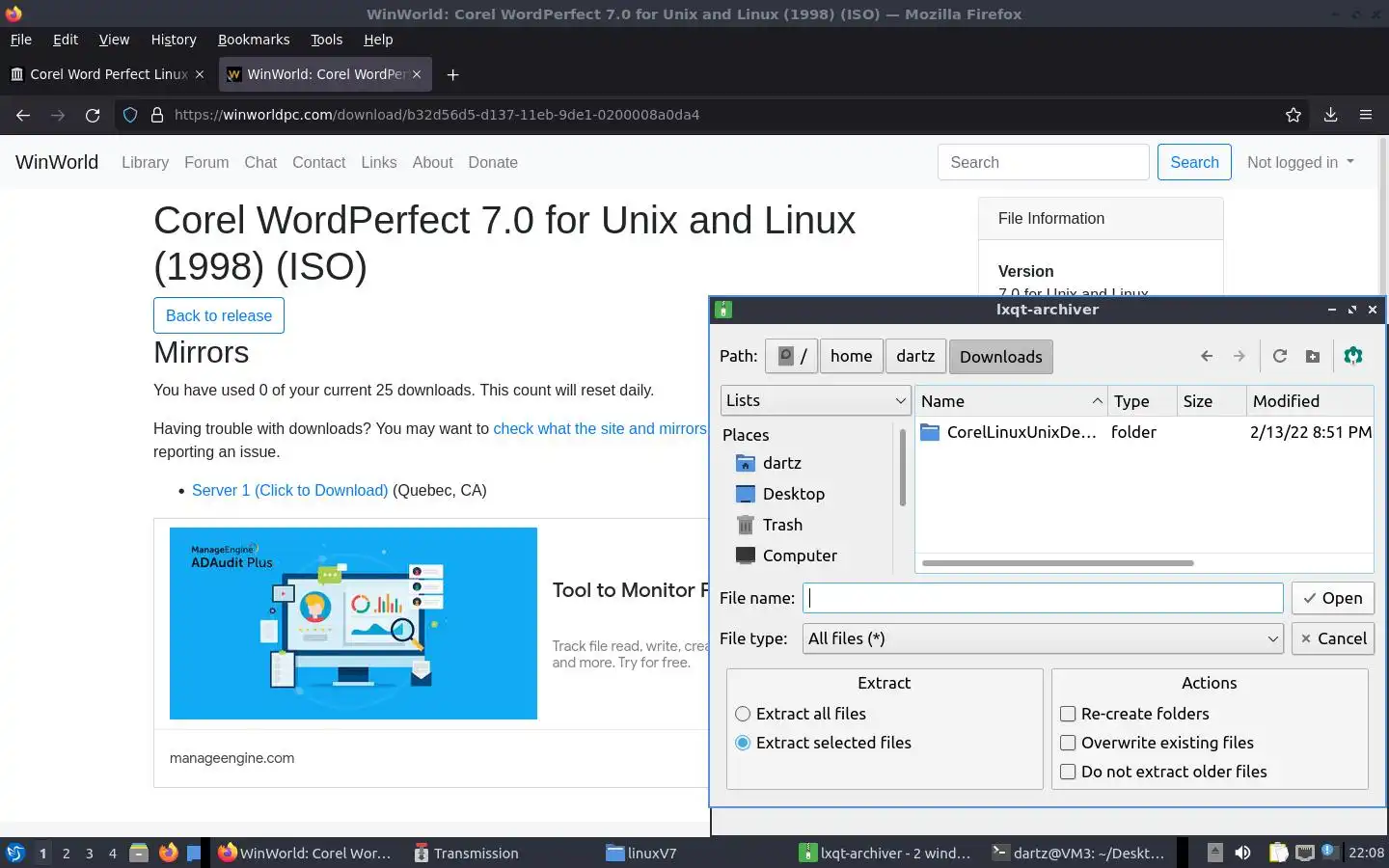Click the home path segment button
1389x868 pixels.
click(x=851, y=356)
